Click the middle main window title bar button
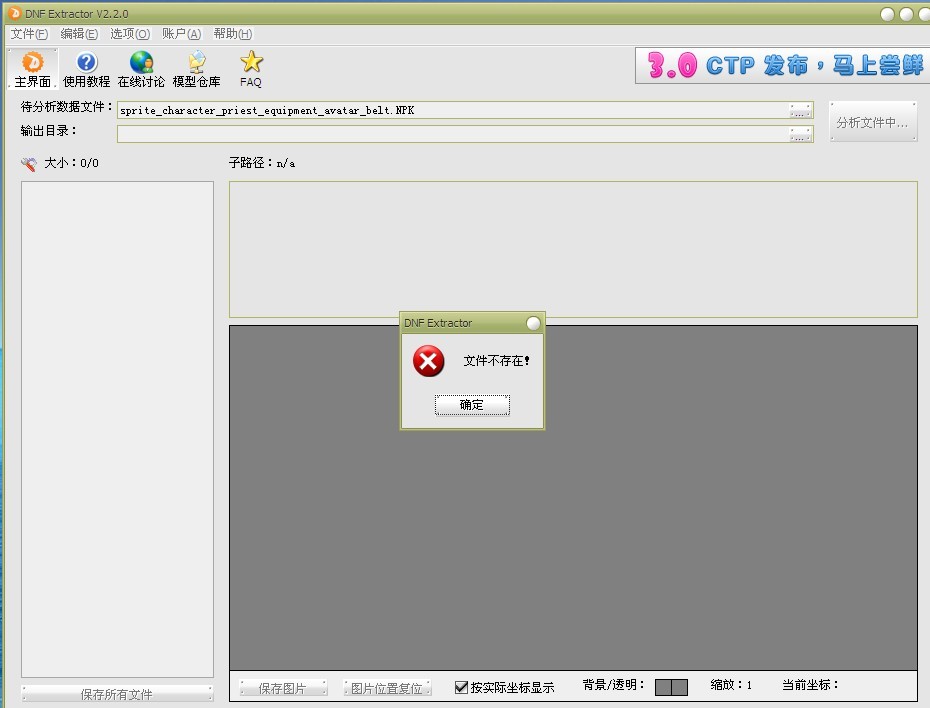Image resolution: width=930 pixels, height=708 pixels. 906,14
